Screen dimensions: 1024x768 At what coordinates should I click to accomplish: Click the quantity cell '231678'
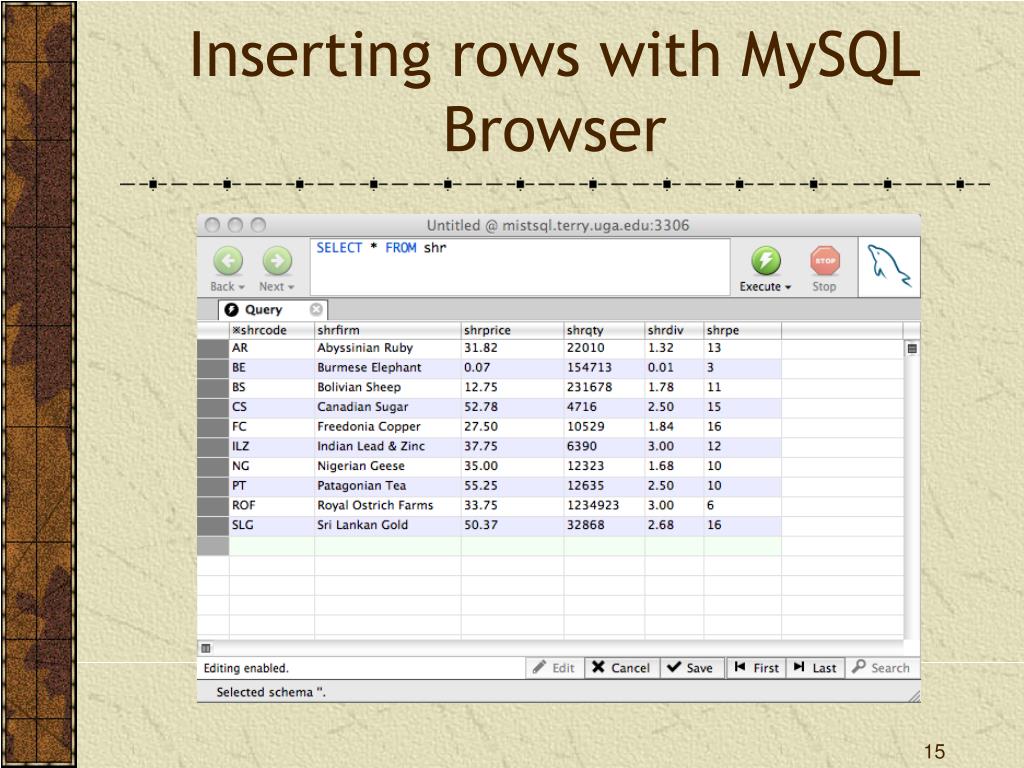coord(605,388)
